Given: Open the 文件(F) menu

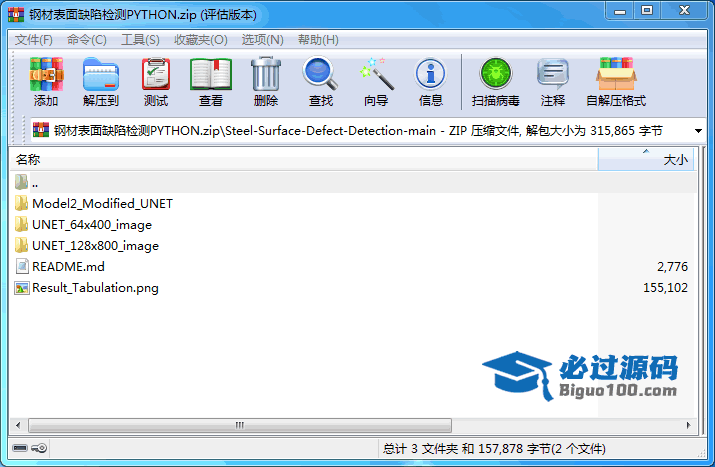Looking at the screenshot, I should pos(34,40).
